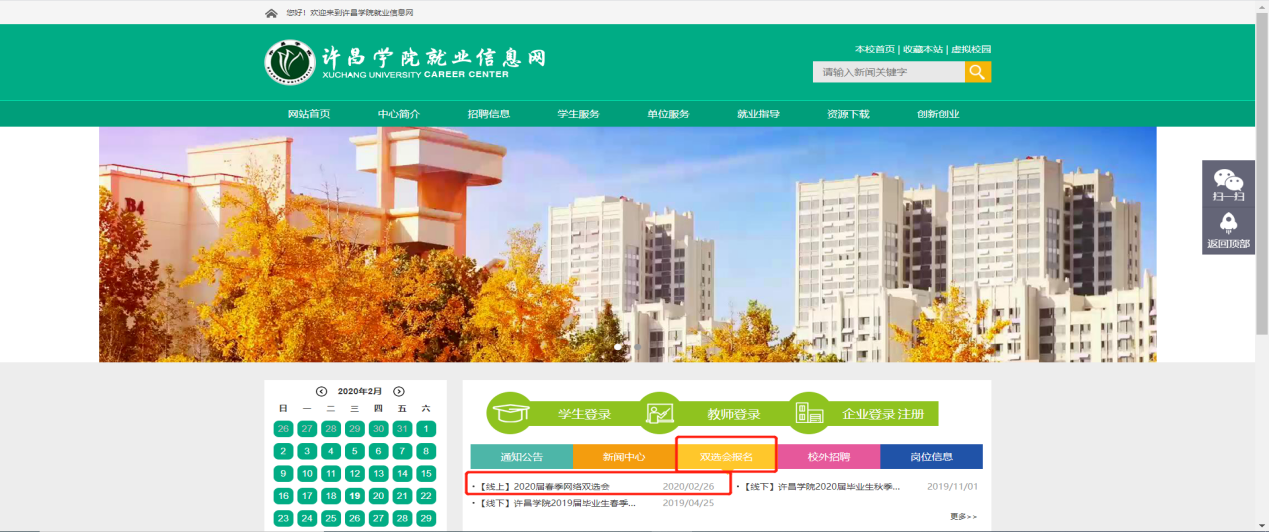Click the 2019/04/25 date text
This screenshot has width=1269, height=532.
point(687,503)
